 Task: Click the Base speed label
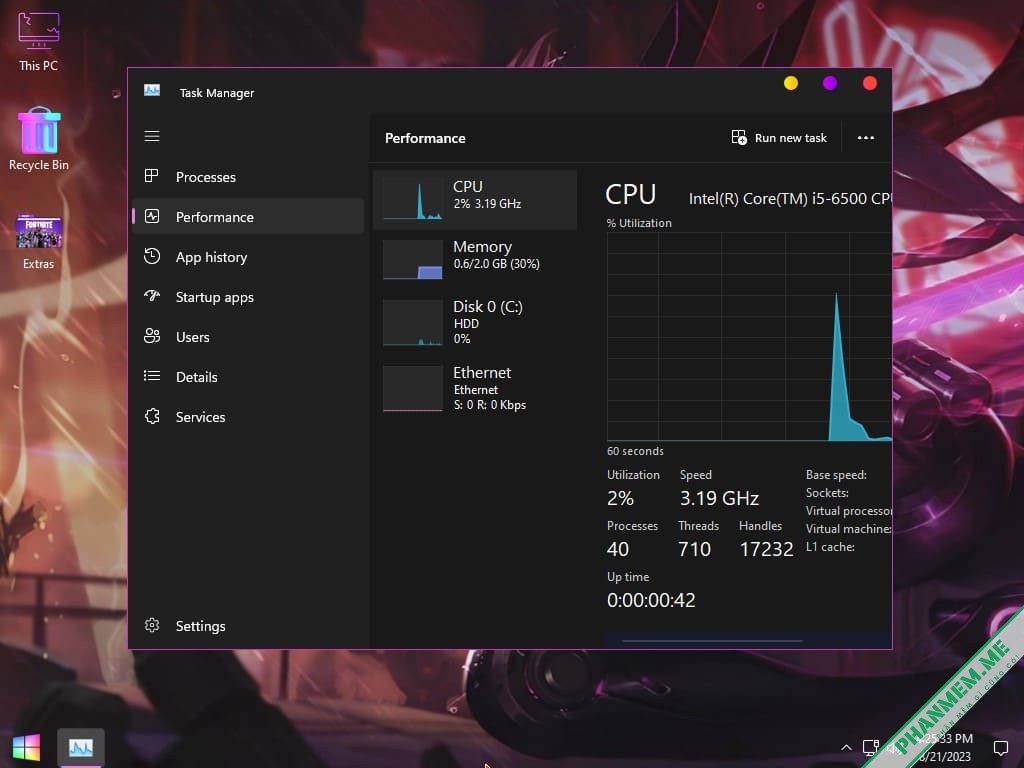click(x=836, y=475)
